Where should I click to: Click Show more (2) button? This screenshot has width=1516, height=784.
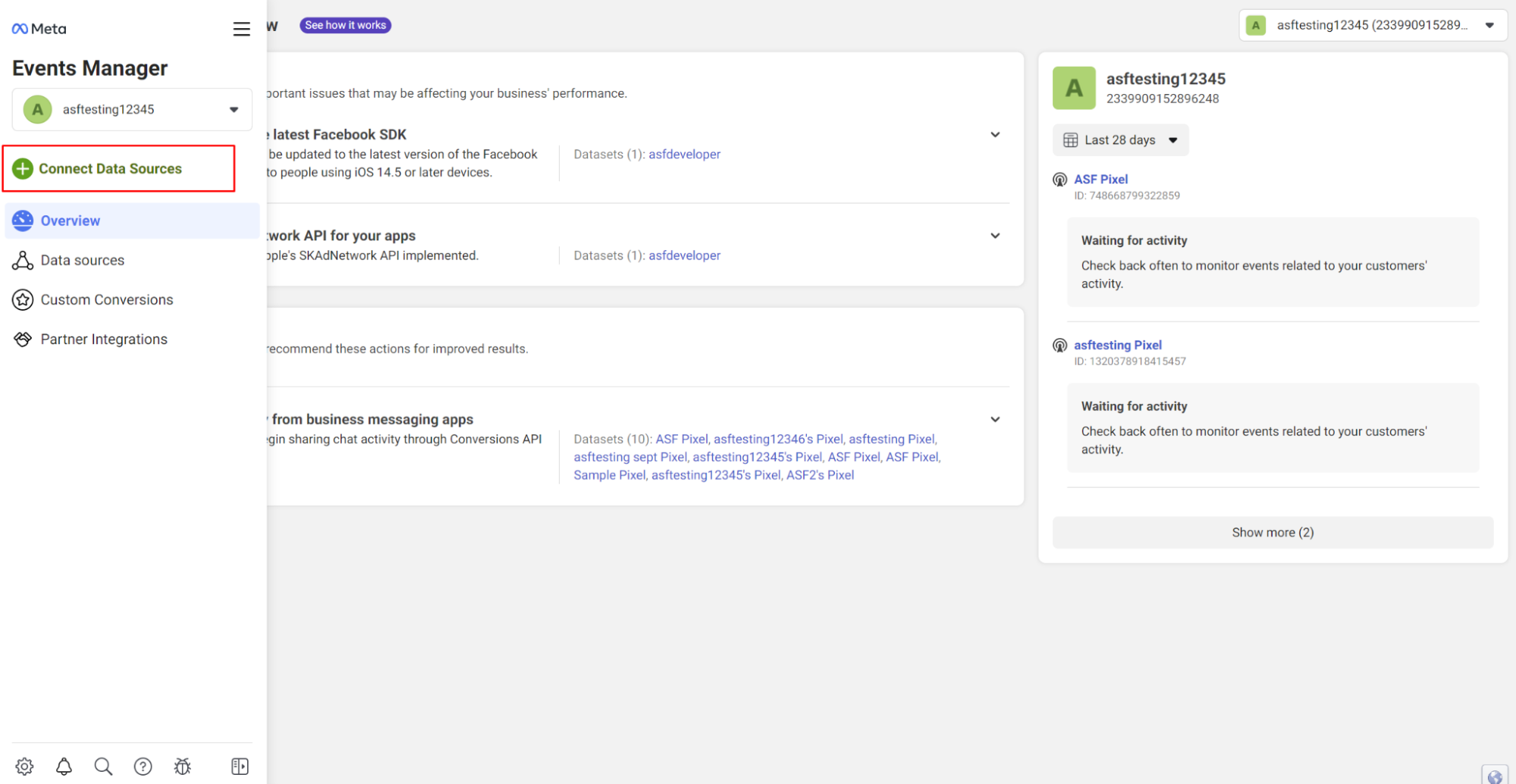(1273, 532)
